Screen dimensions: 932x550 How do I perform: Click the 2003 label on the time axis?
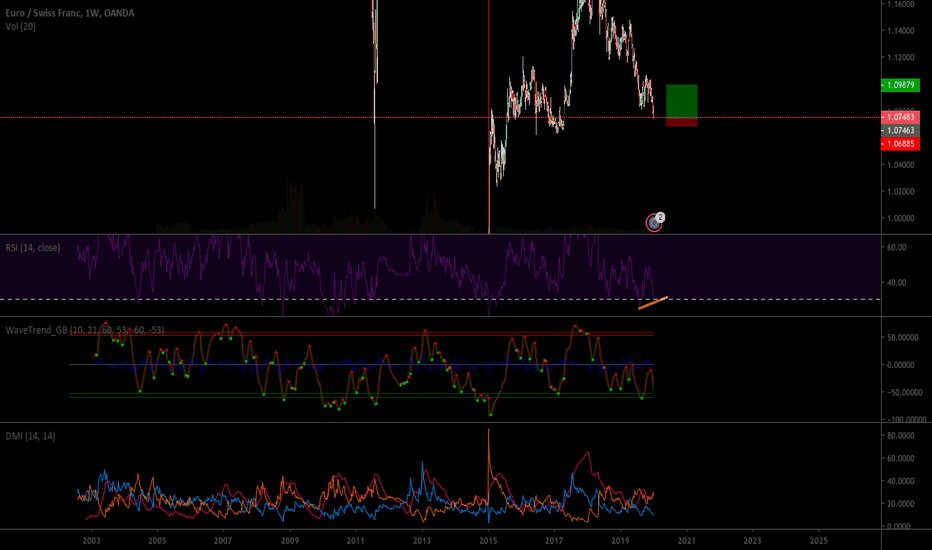tap(91, 540)
